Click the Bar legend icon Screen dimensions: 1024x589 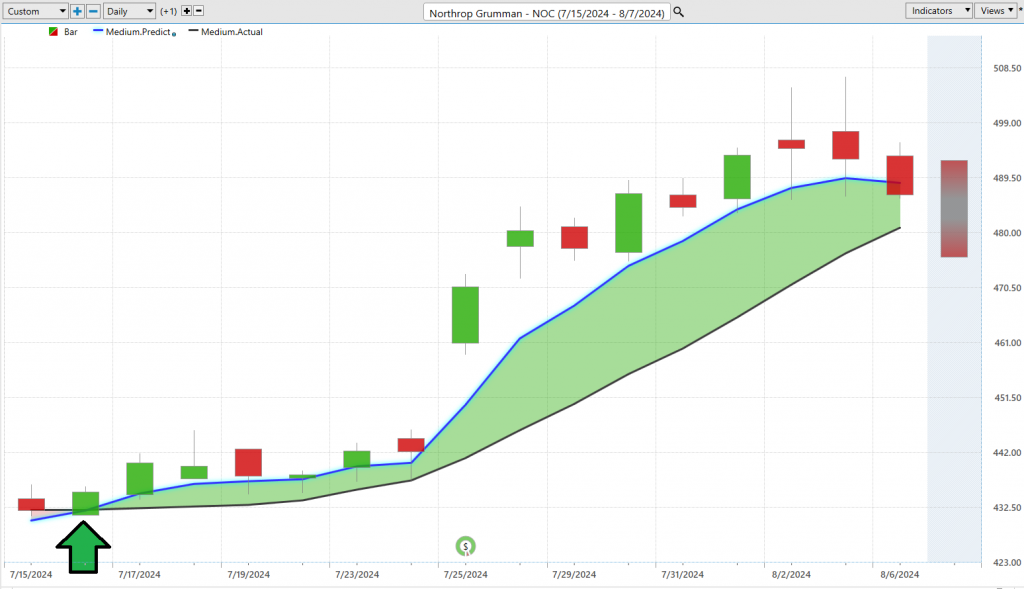point(54,31)
